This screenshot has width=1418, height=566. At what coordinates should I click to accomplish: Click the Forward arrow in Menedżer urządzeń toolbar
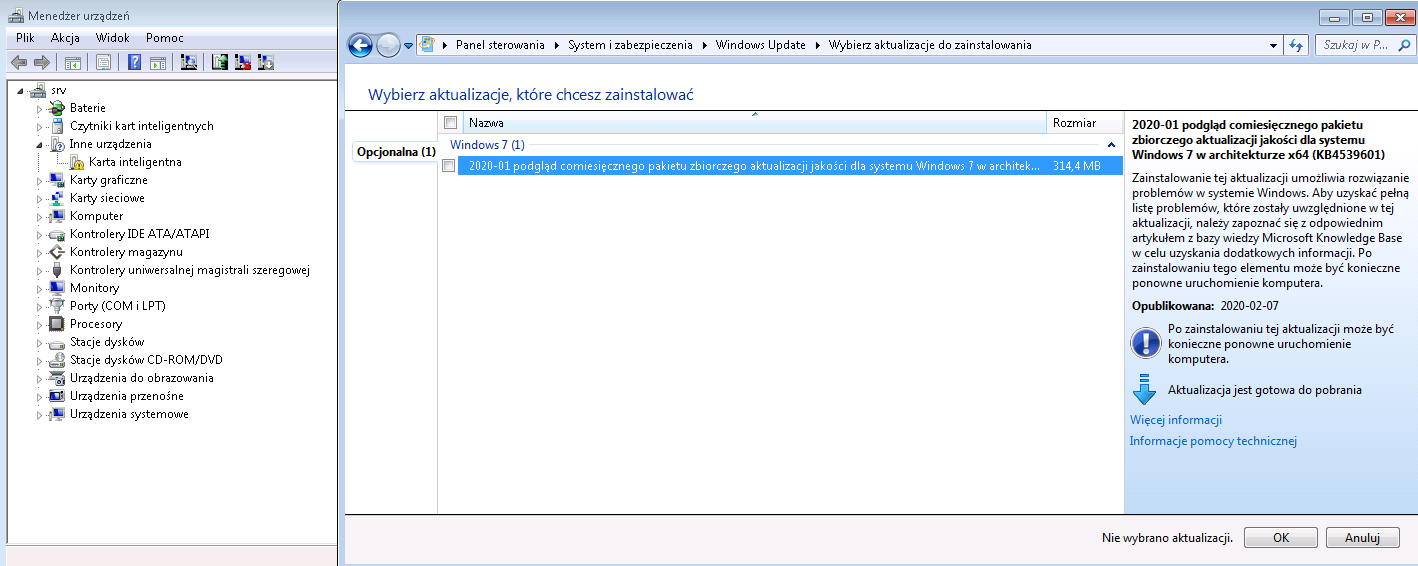(x=42, y=62)
